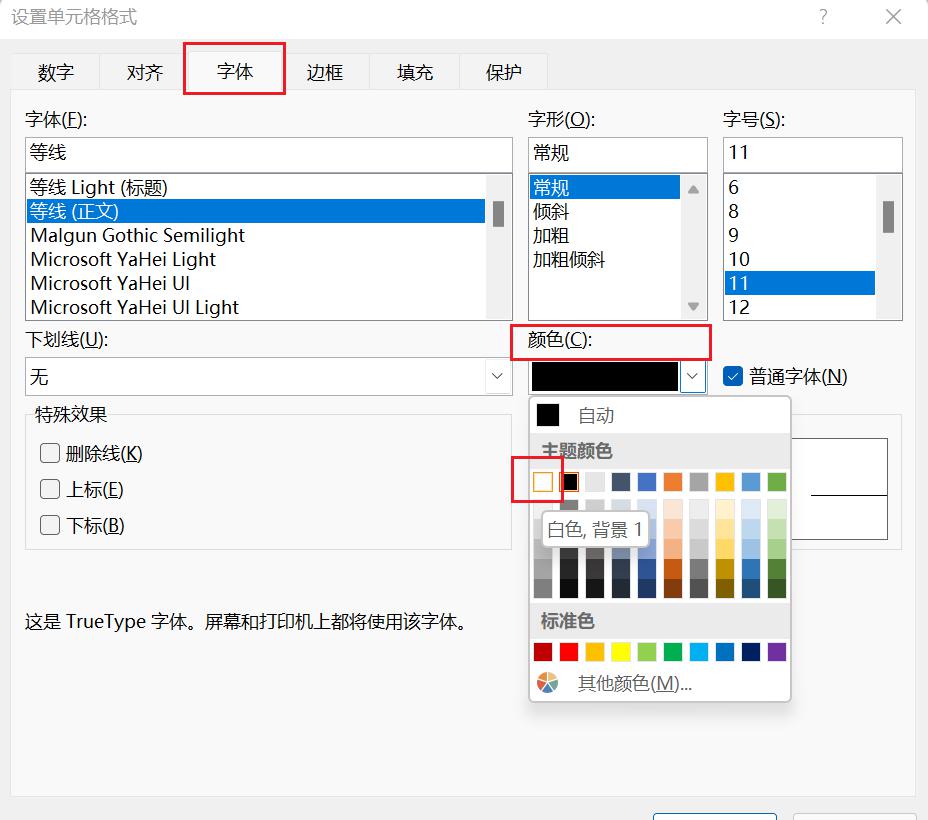Select 常规 font style in list

click(x=604, y=187)
